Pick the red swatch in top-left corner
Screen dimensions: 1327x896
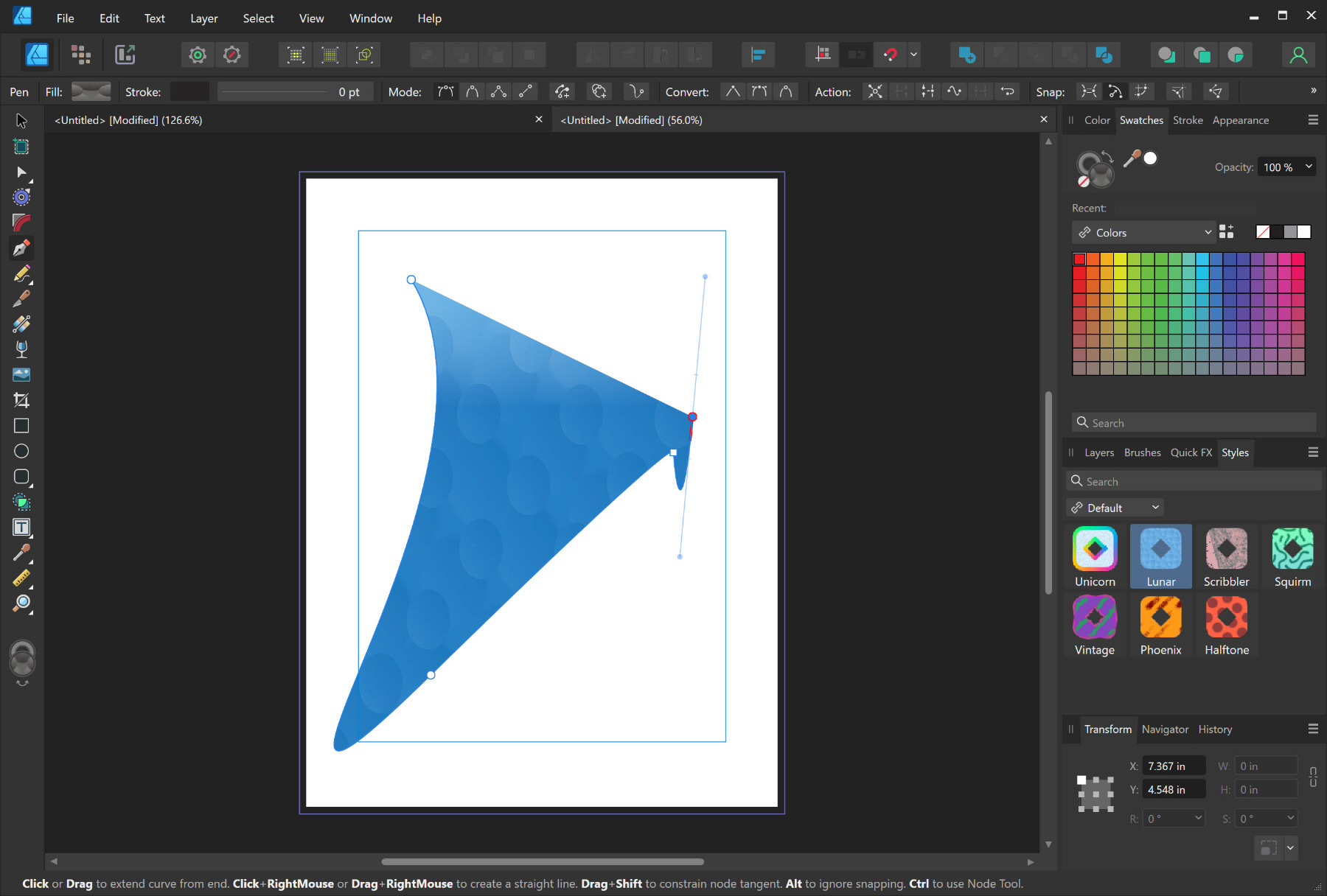[1079, 259]
